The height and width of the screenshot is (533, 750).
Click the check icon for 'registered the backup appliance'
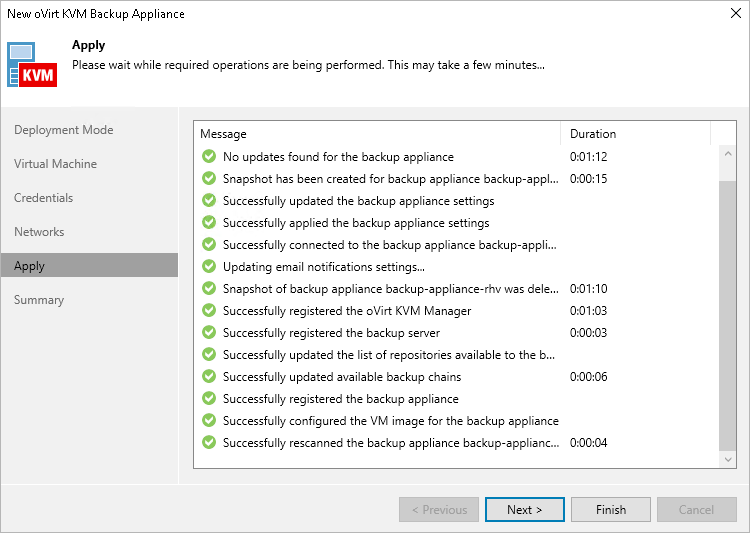tap(209, 398)
